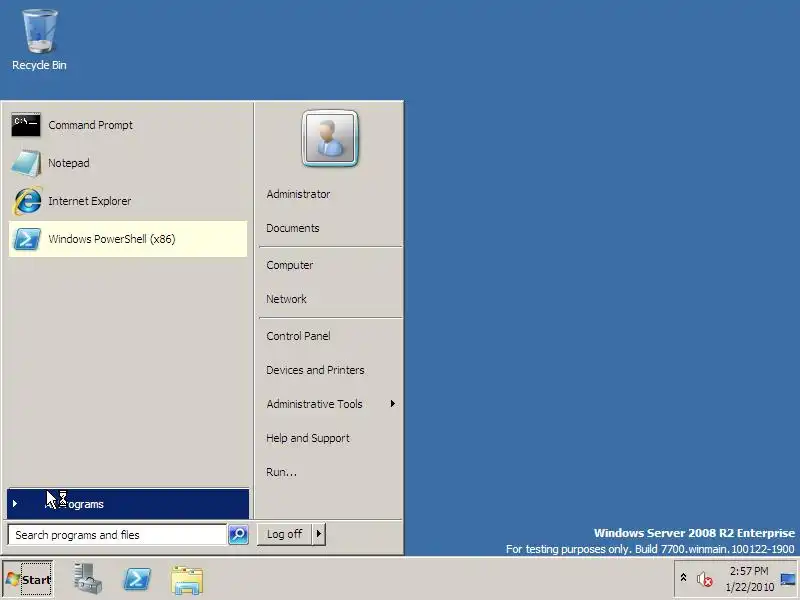Open the Administrator personal folder link
800x600 pixels.
point(298,194)
